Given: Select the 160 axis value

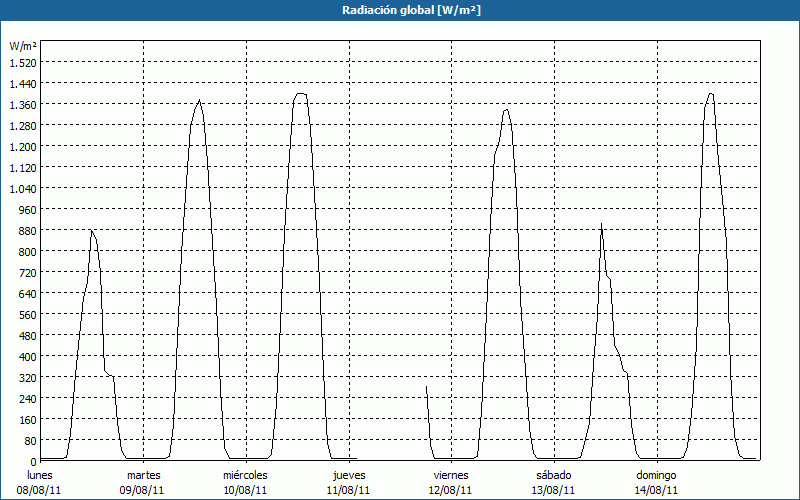Looking at the screenshot, I should coord(28,420).
